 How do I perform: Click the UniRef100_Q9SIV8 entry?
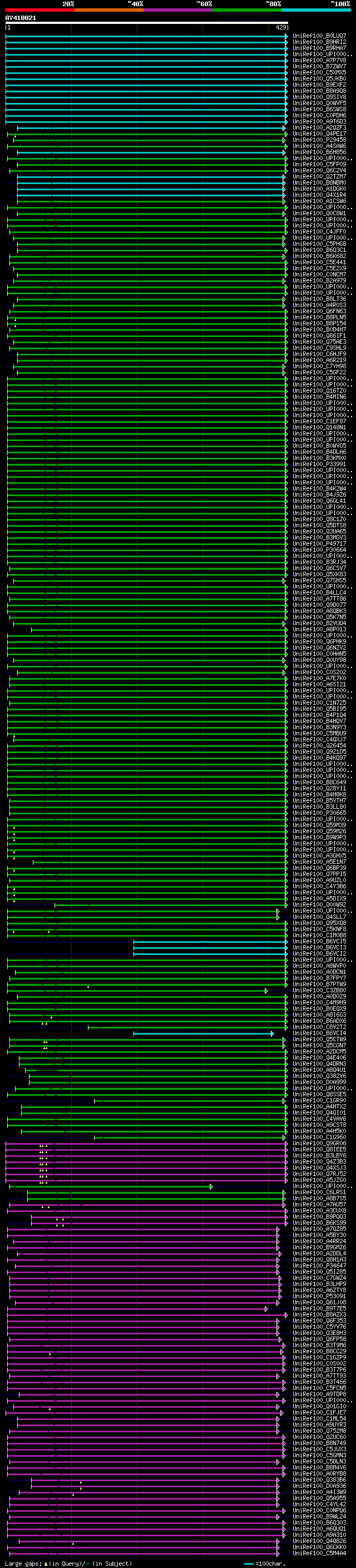(319, 97)
